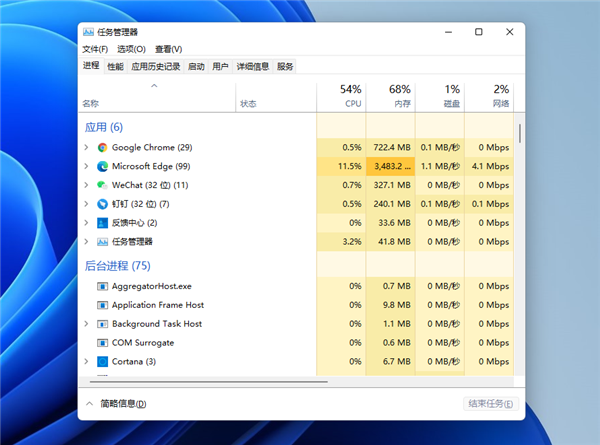The height and width of the screenshot is (445, 600).
Task: Open the 选项(O) menu
Action: click(x=131, y=49)
